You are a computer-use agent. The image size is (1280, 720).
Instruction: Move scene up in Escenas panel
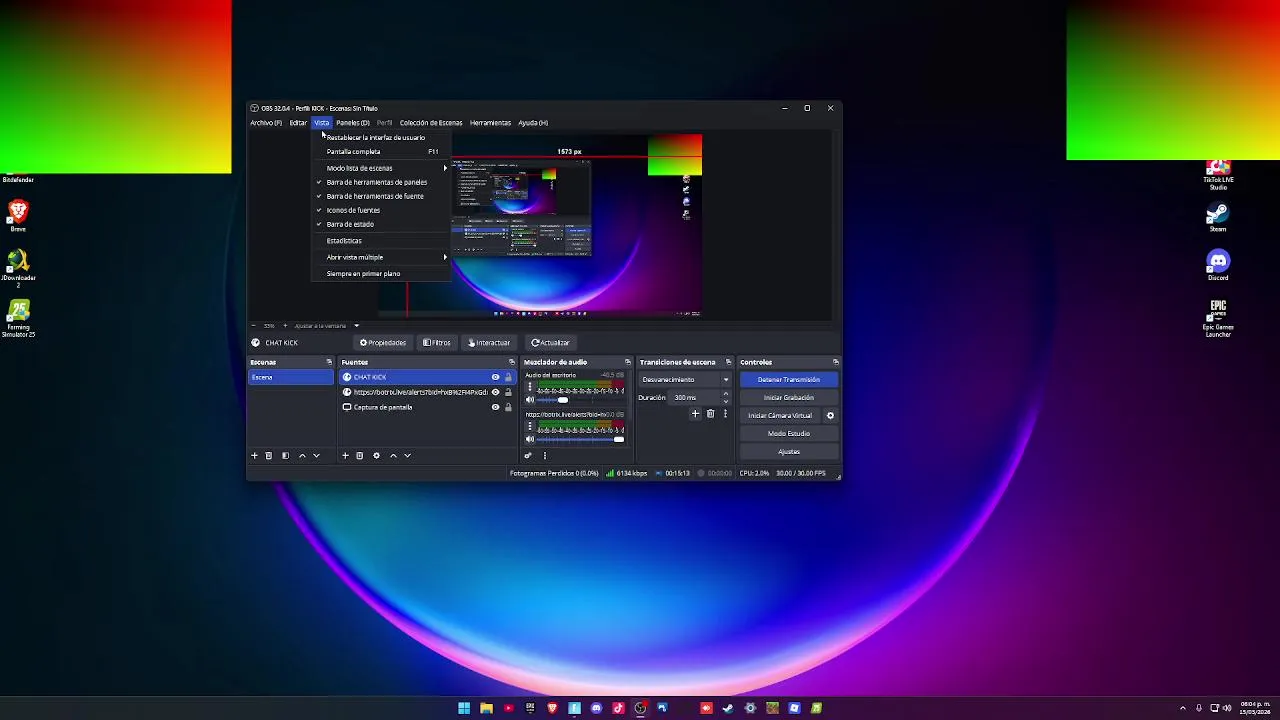point(302,456)
